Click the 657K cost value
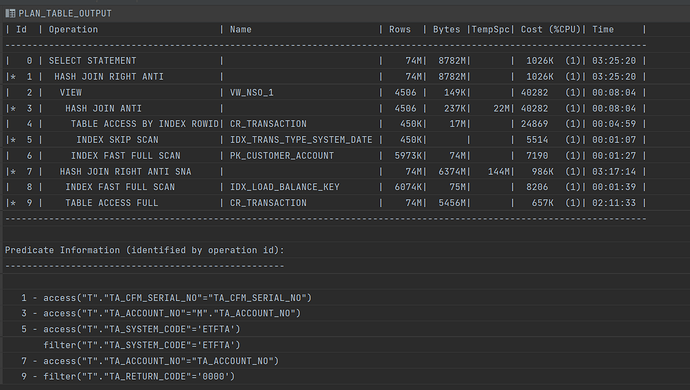This screenshot has width=690, height=390. 543,203
